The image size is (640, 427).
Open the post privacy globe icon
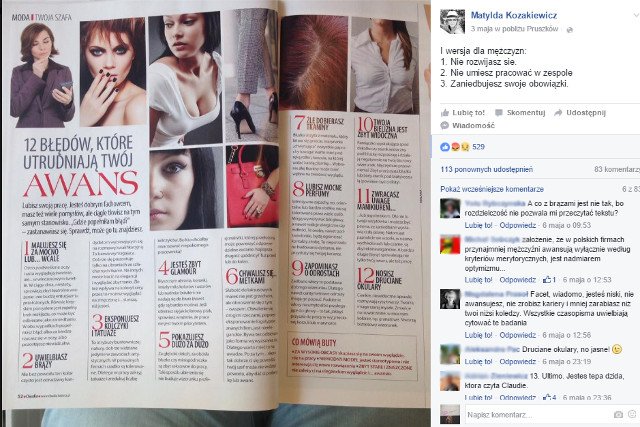570,29
